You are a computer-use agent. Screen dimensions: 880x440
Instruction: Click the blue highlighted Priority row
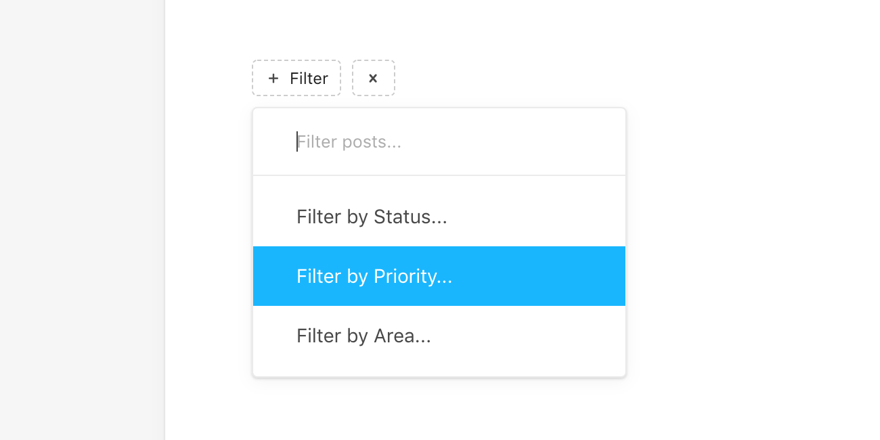pyautogui.click(x=439, y=276)
